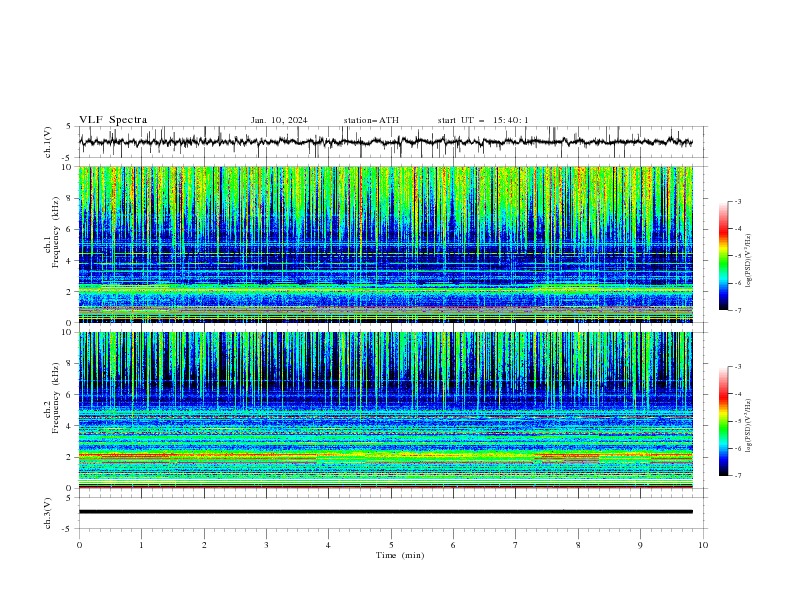
Task: Click the "4" minute tick on time axis
Action: click(x=328, y=545)
